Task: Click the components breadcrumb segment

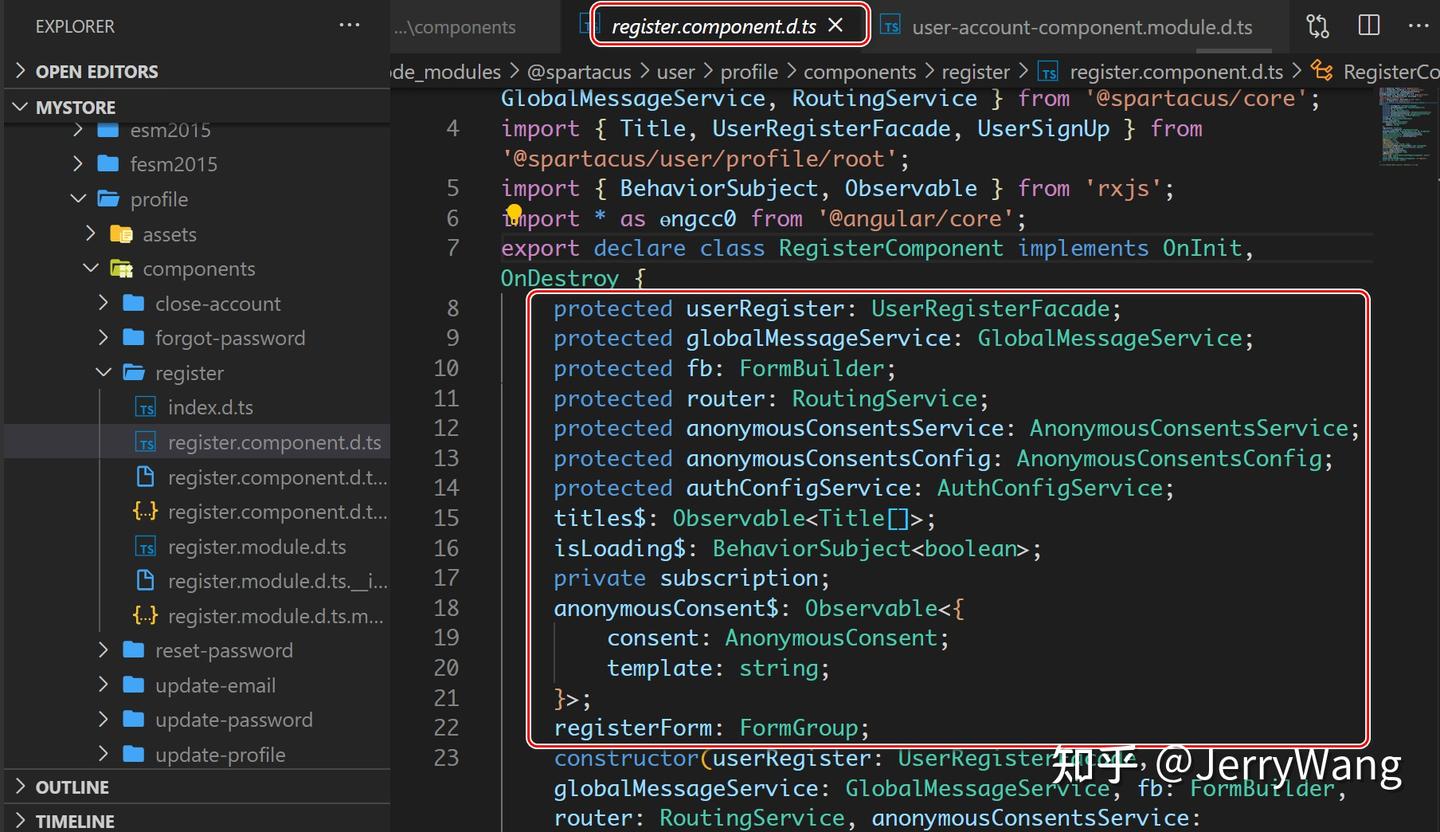Action: (x=860, y=72)
